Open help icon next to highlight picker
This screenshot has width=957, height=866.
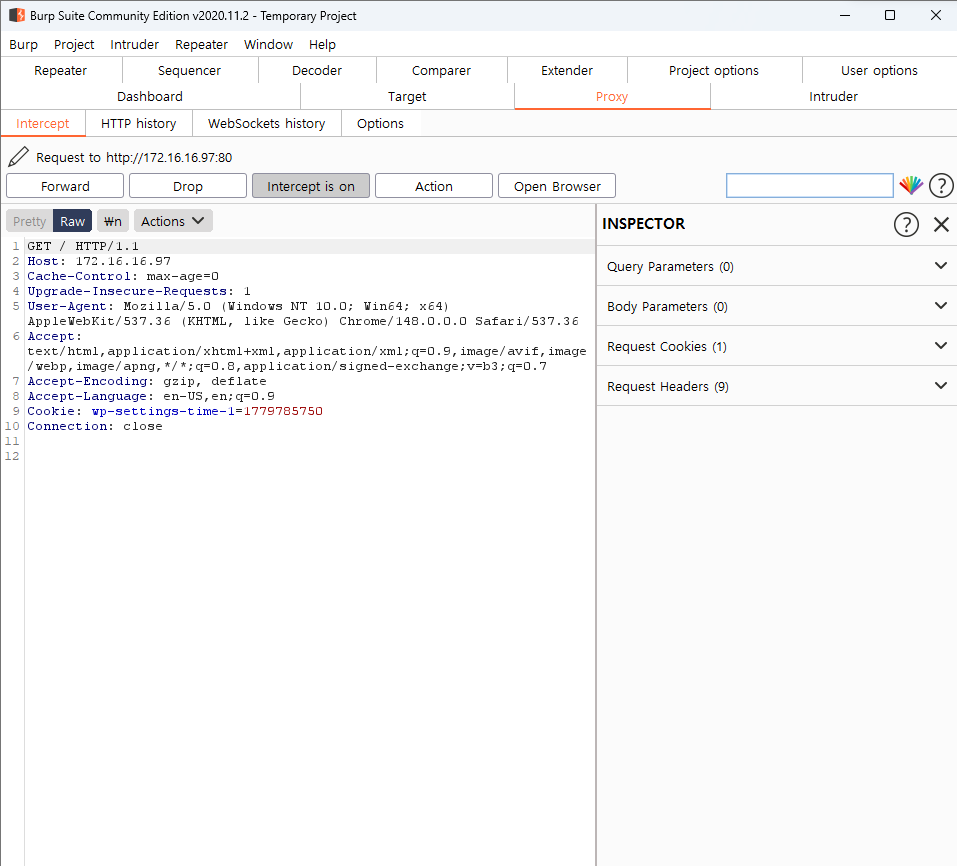click(x=941, y=186)
